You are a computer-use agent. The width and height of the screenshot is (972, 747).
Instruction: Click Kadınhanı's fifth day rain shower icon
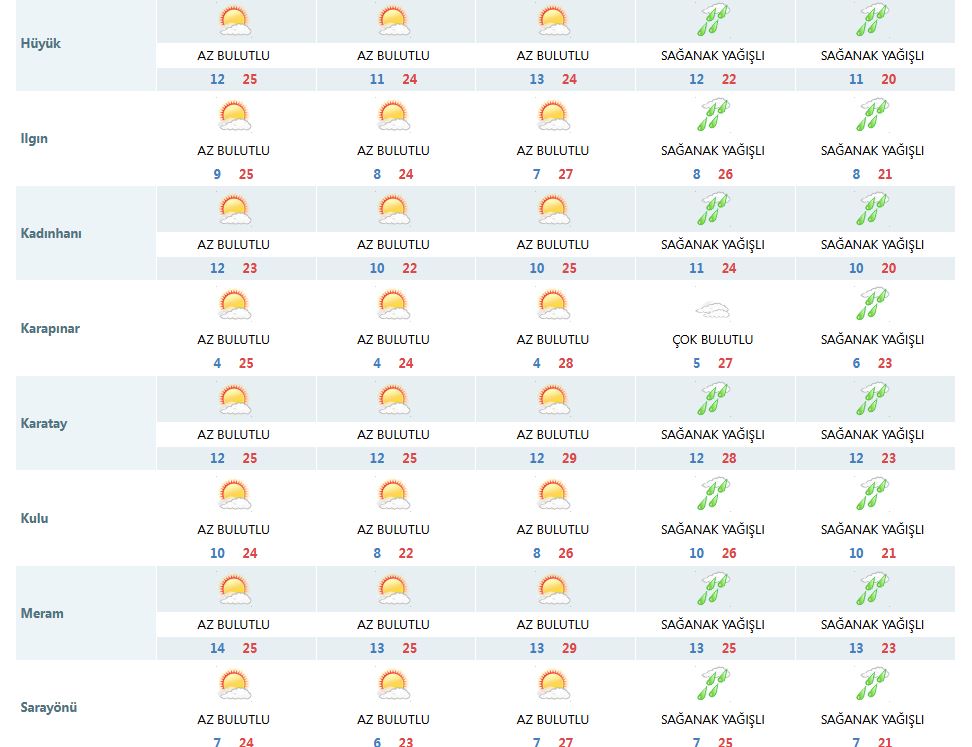[x=873, y=210]
